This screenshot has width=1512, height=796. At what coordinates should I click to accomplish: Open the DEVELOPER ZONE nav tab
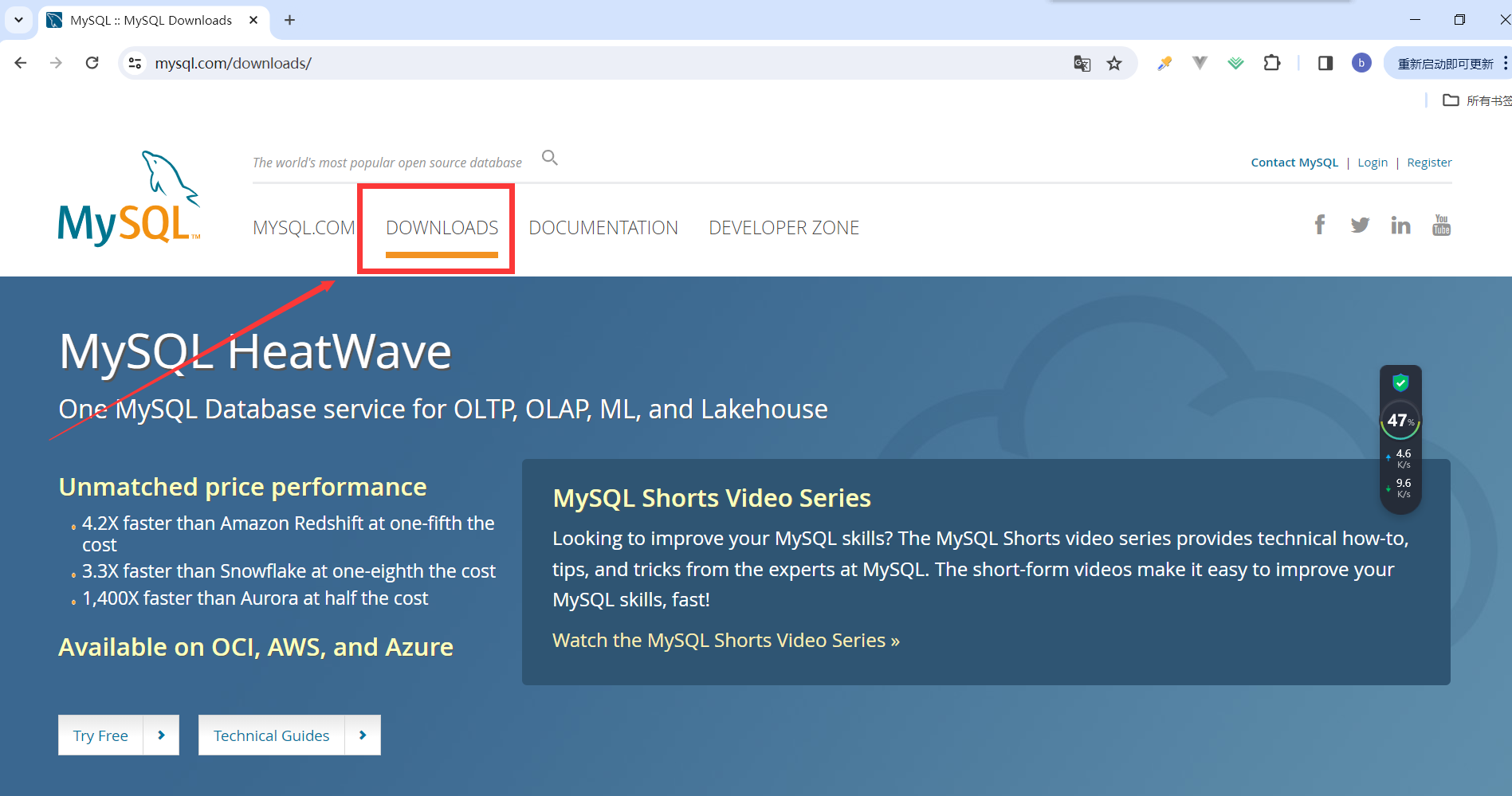[x=783, y=228]
